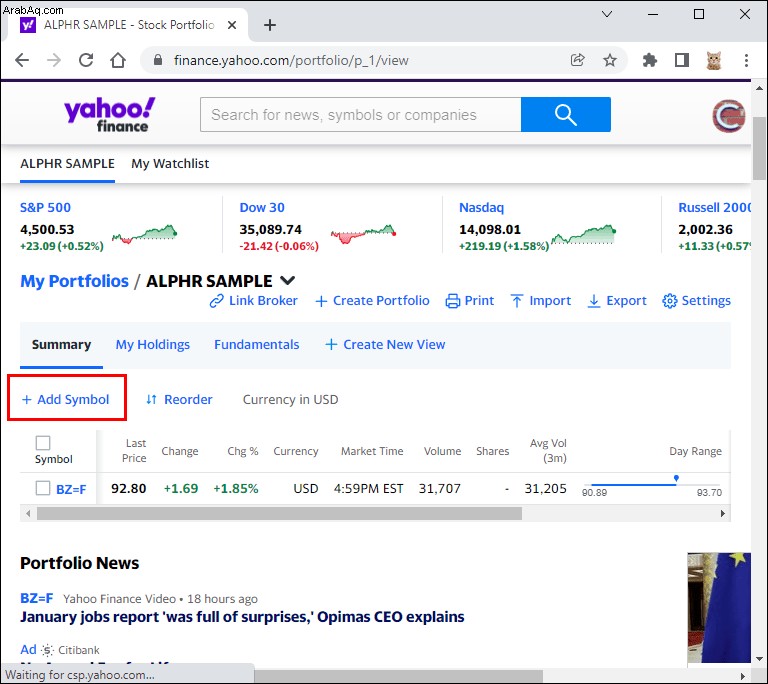Export the portfolio data
This screenshot has width=768, height=684.
tap(617, 301)
